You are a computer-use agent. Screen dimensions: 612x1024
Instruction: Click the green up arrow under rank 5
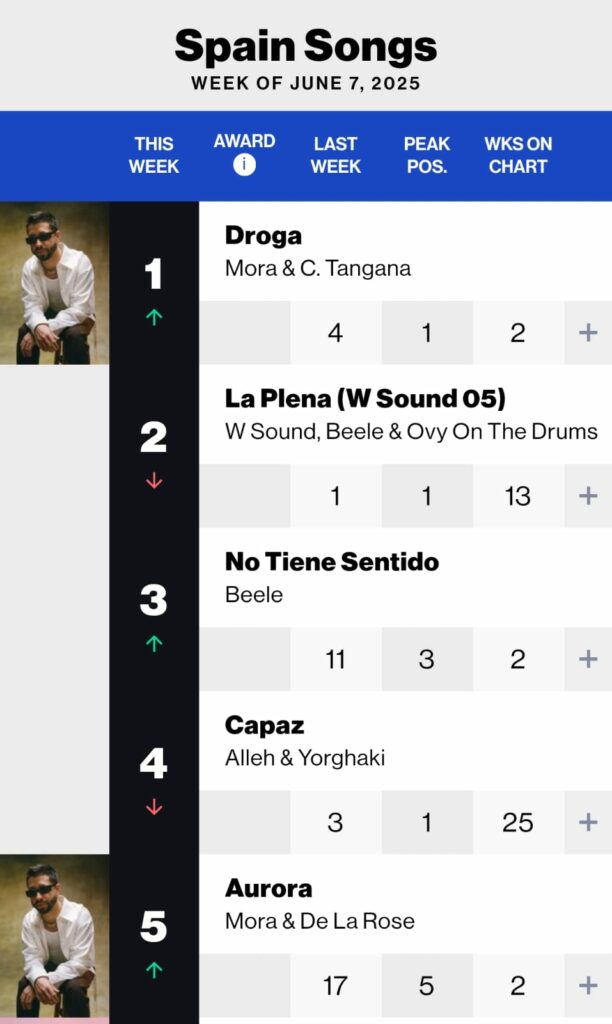(154, 970)
